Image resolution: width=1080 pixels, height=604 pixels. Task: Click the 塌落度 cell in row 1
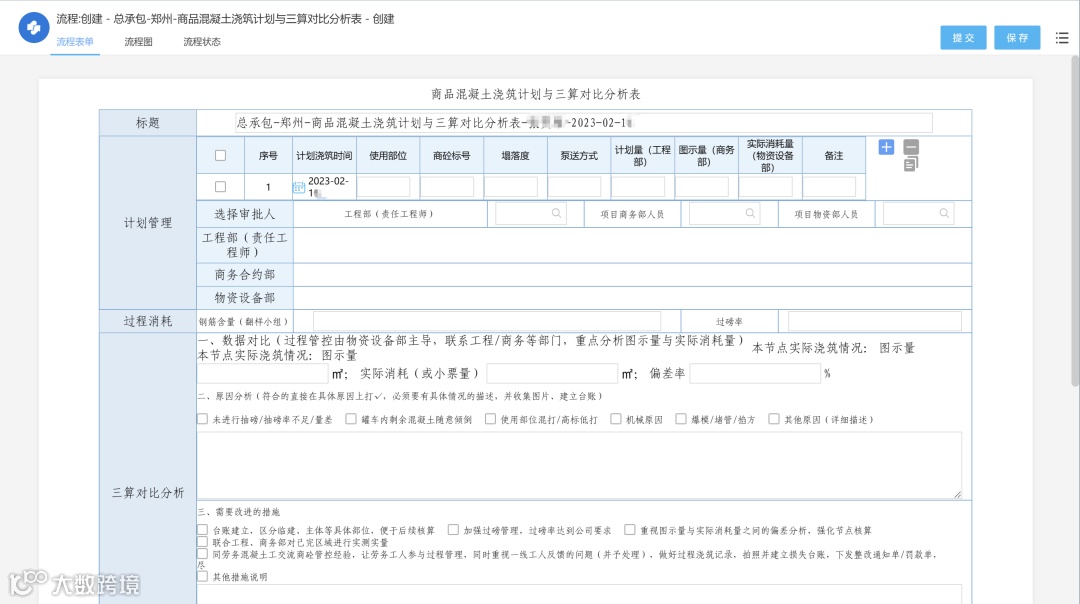(x=511, y=187)
